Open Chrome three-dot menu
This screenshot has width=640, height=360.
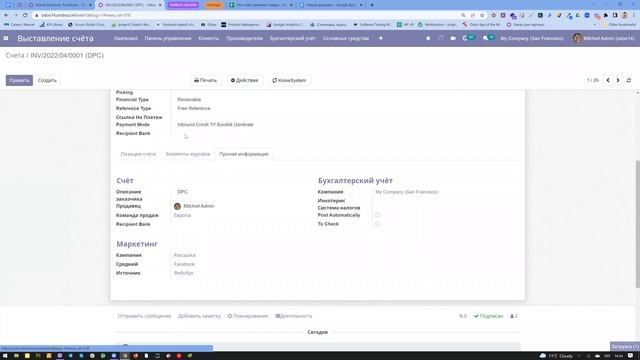tap(634, 15)
